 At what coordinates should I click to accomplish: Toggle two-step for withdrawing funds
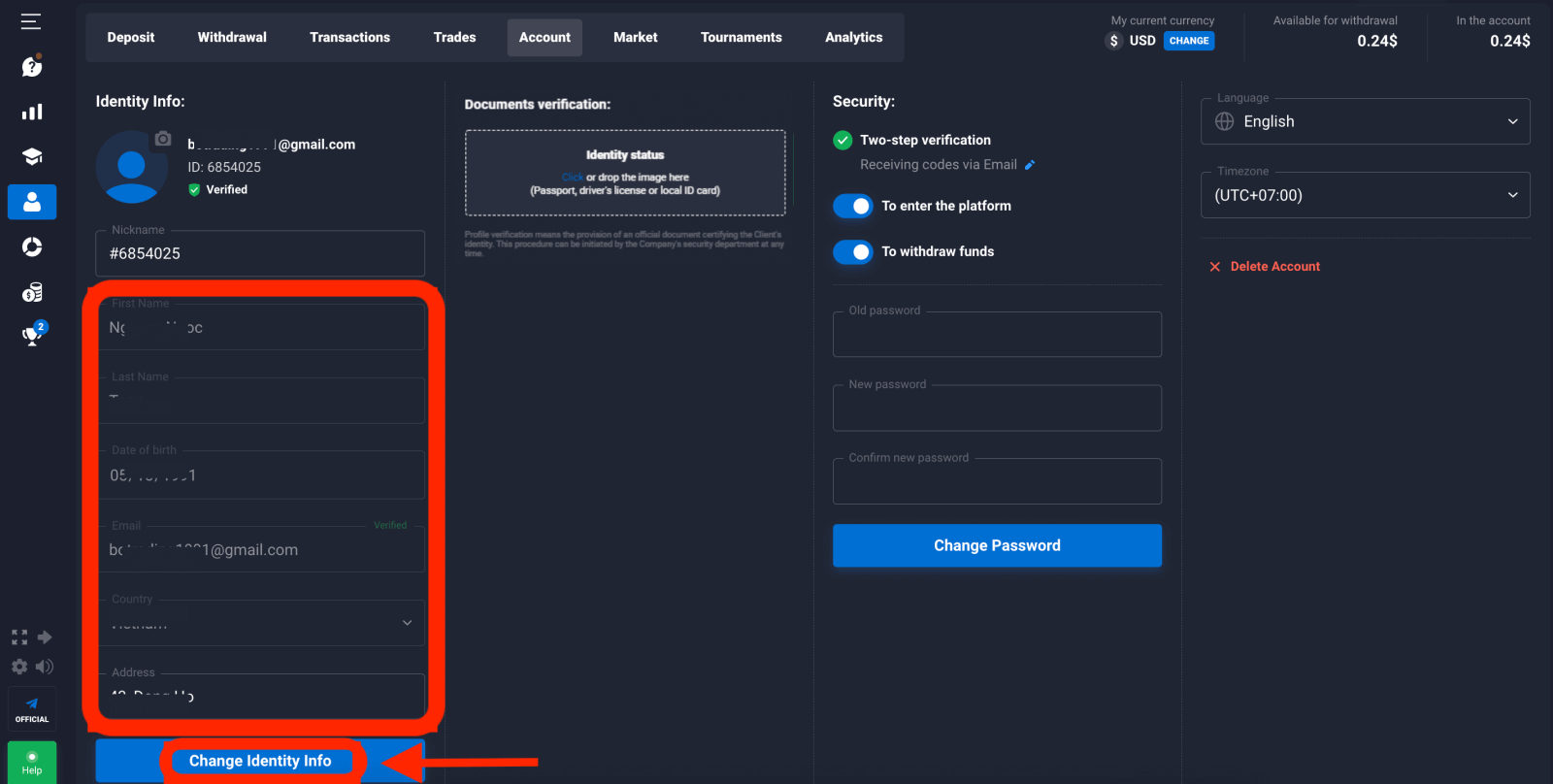(853, 251)
